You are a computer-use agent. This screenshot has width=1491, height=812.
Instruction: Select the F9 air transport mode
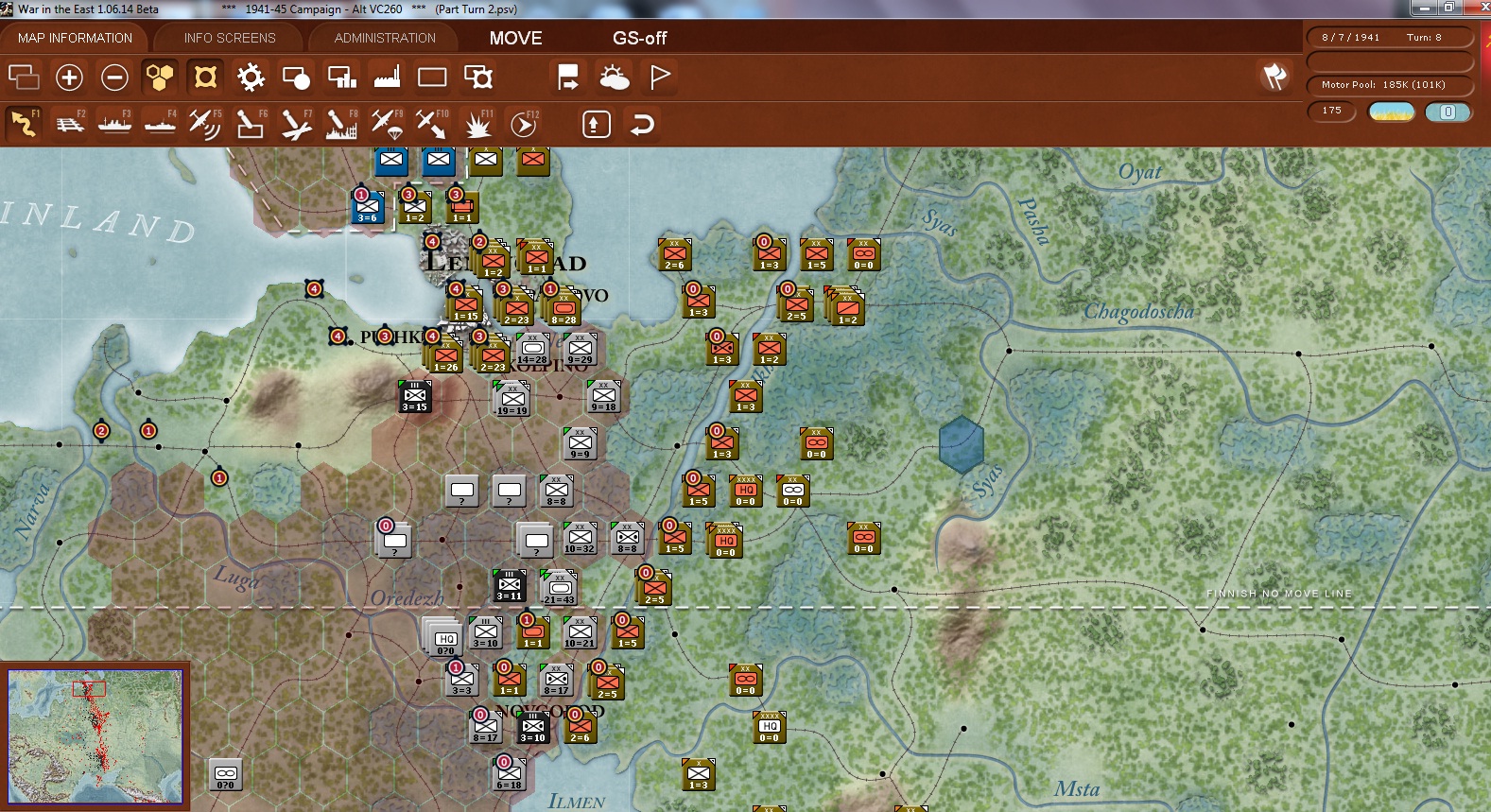[x=387, y=124]
